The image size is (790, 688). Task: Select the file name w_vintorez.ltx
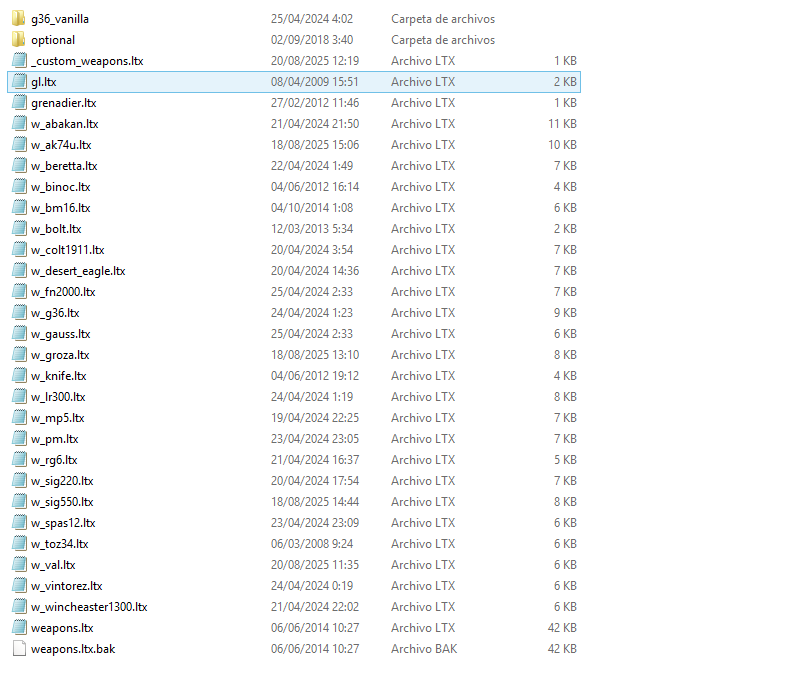click(x=67, y=586)
